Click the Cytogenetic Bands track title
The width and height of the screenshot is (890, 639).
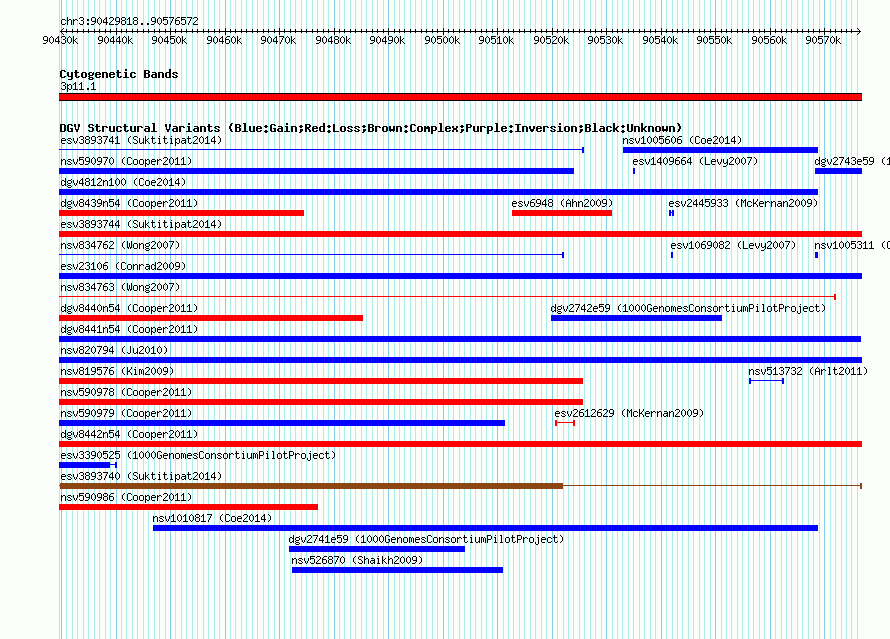(119, 74)
